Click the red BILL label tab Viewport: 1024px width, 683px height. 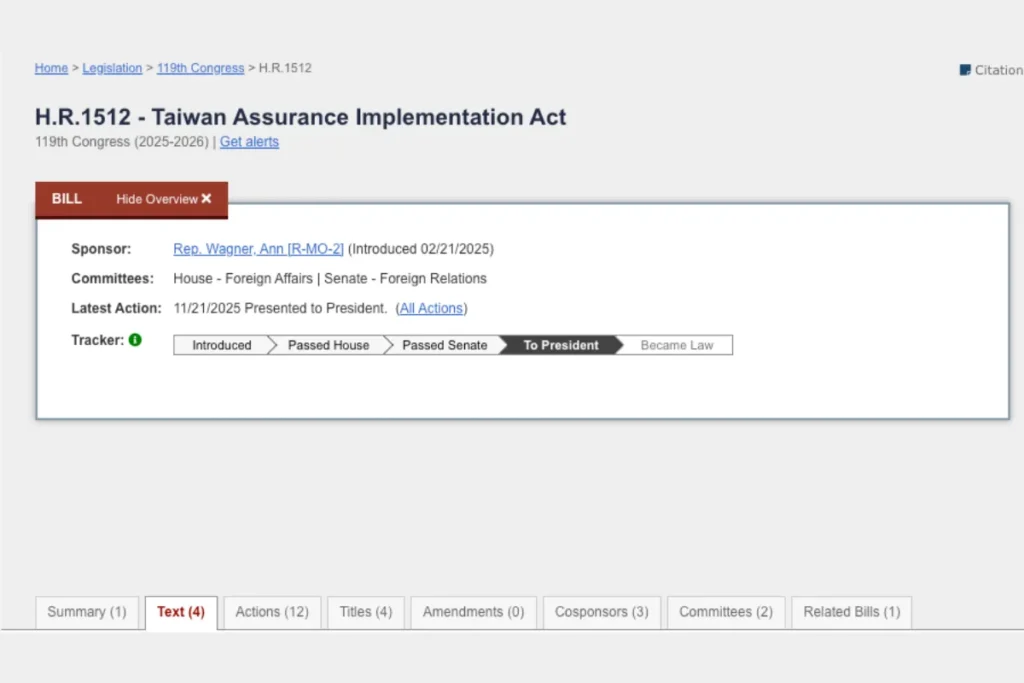click(x=67, y=199)
